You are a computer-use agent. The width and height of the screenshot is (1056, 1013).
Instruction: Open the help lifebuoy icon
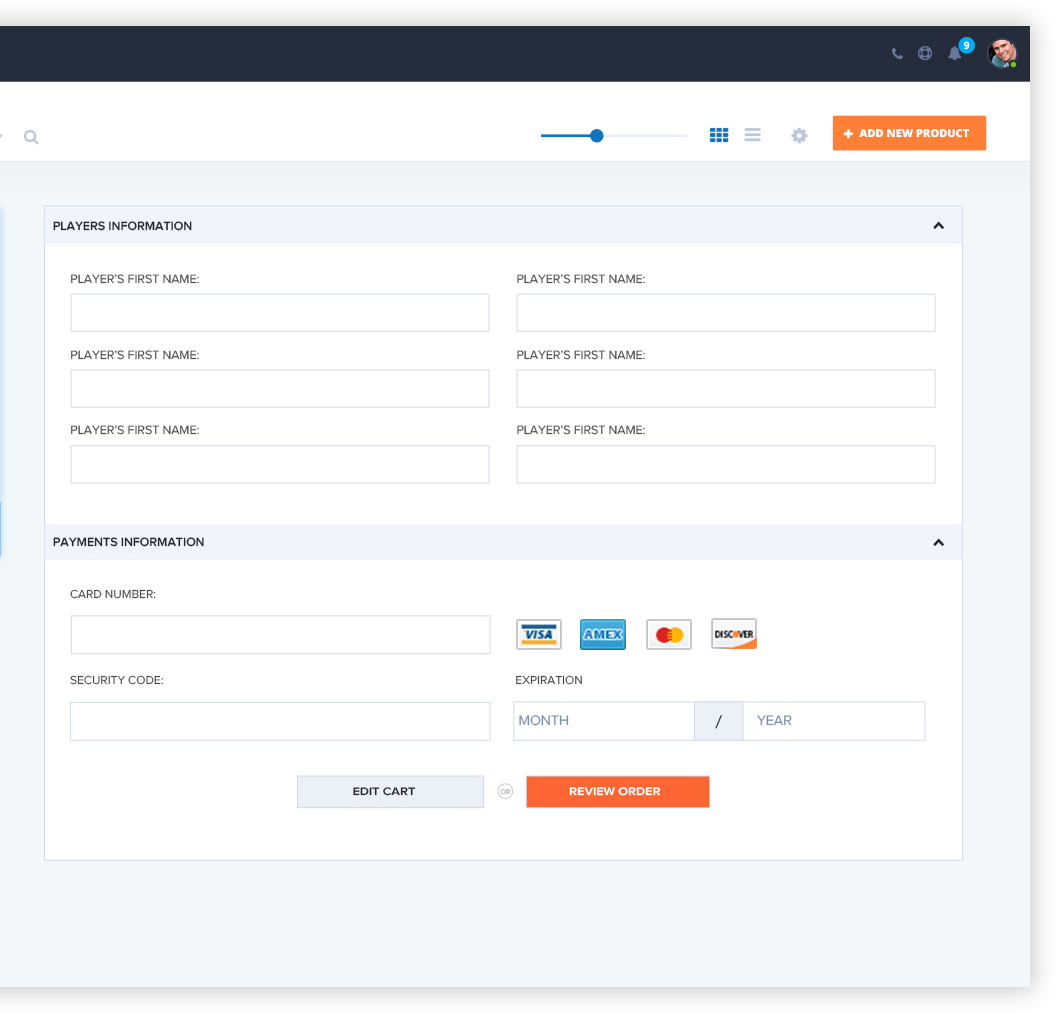pyautogui.click(x=925, y=53)
